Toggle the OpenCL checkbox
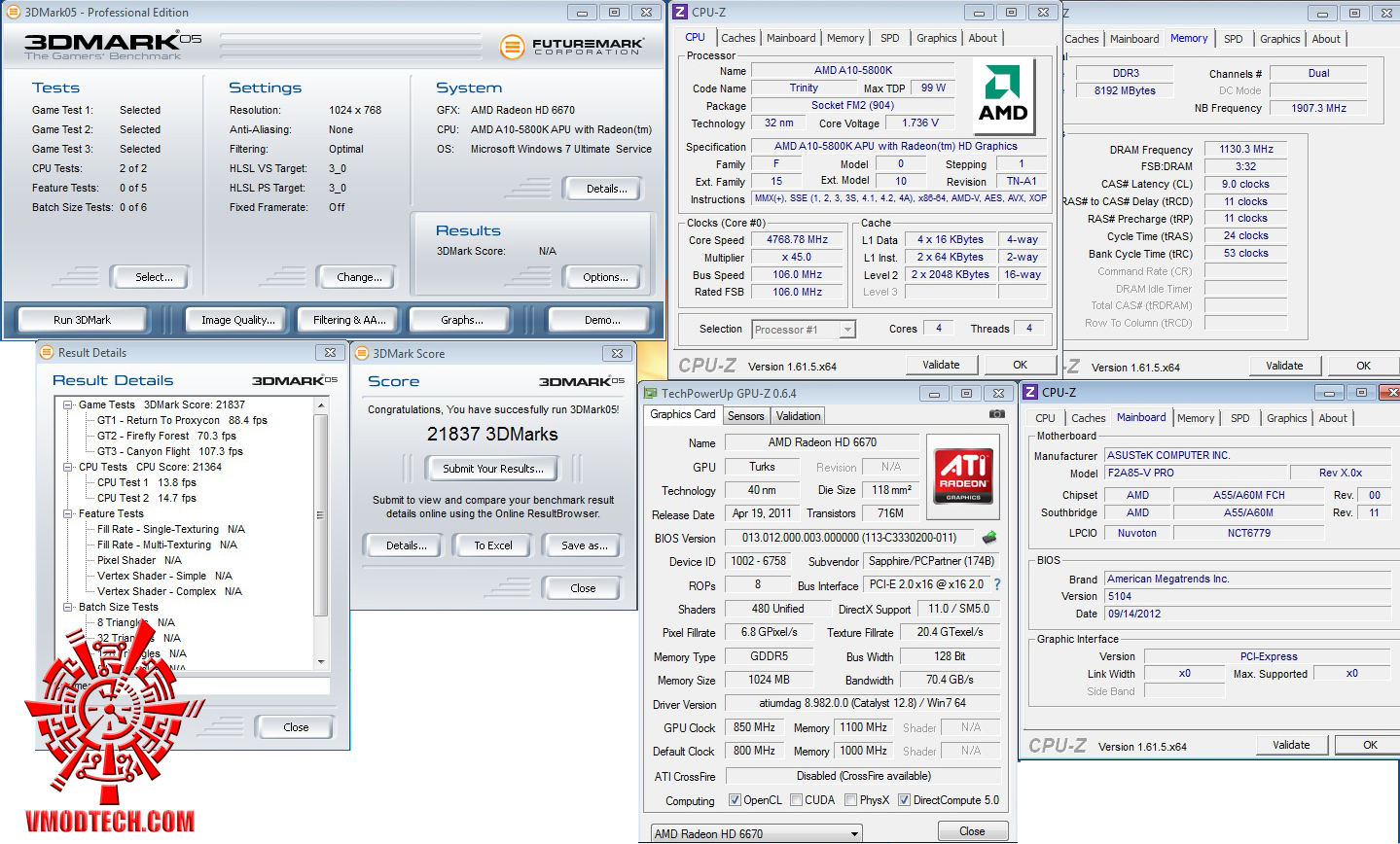 point(735,800)
